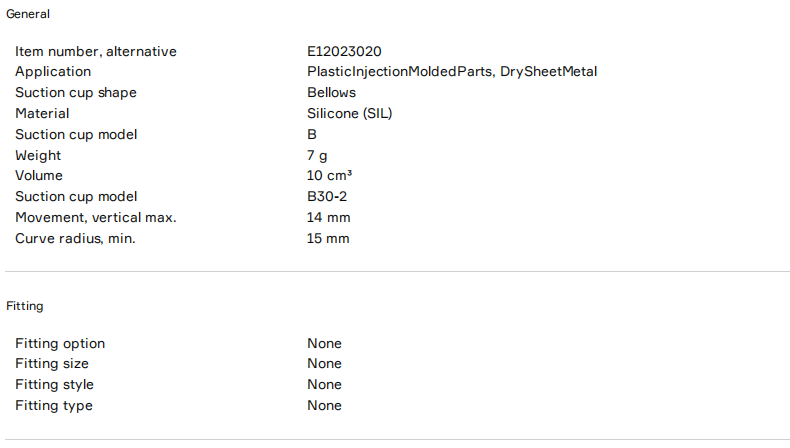Screen dimensions: 790x448
Task: Click the Volume row label
Action: 39,176
